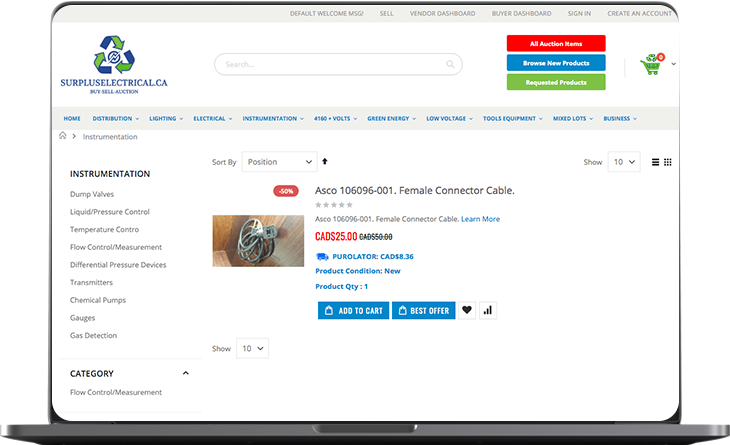
Task: Click Product Condition: New text
Action: [x=358, y=271]
